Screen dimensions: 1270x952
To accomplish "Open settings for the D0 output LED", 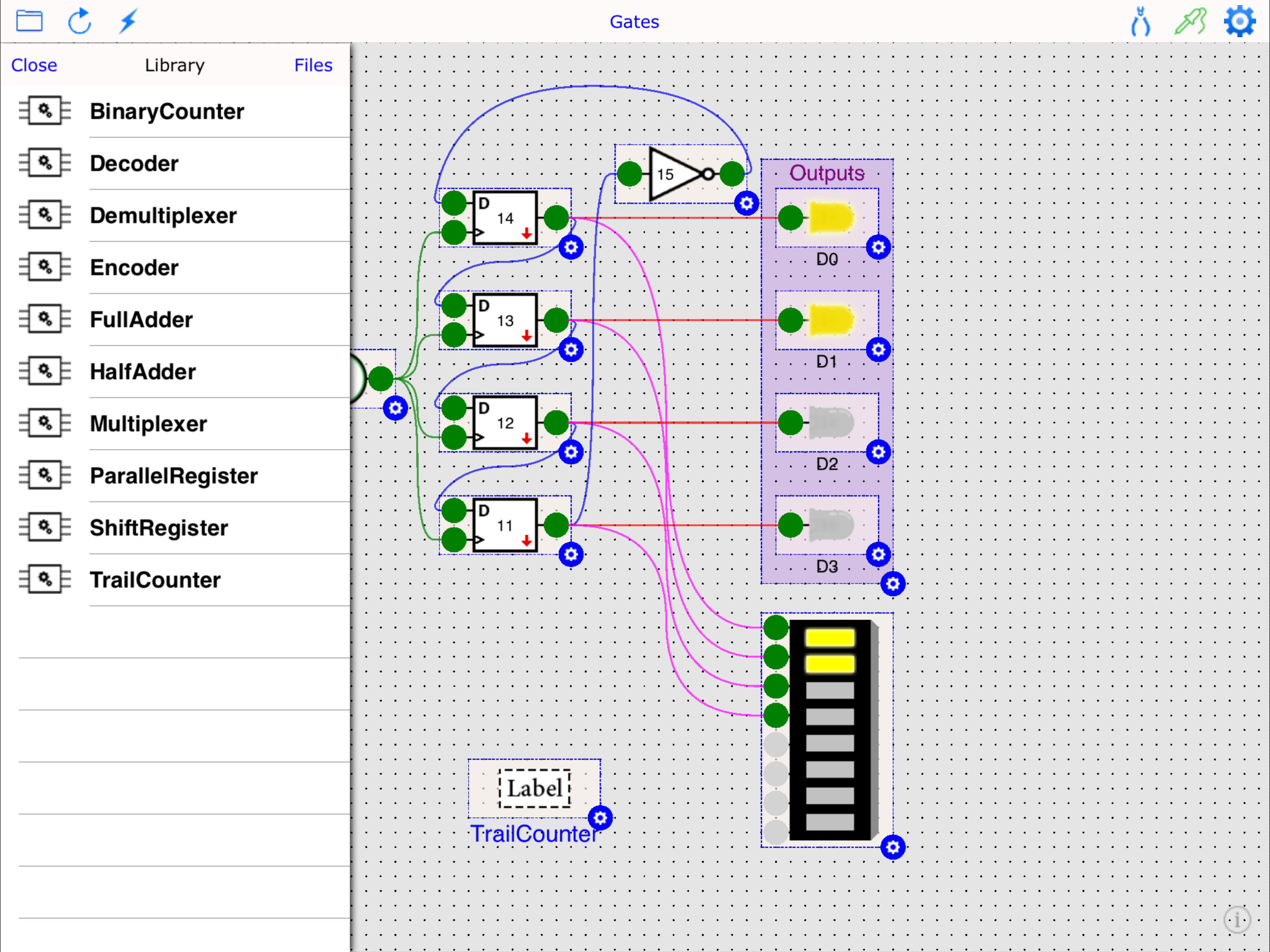I will pos(879,247).
